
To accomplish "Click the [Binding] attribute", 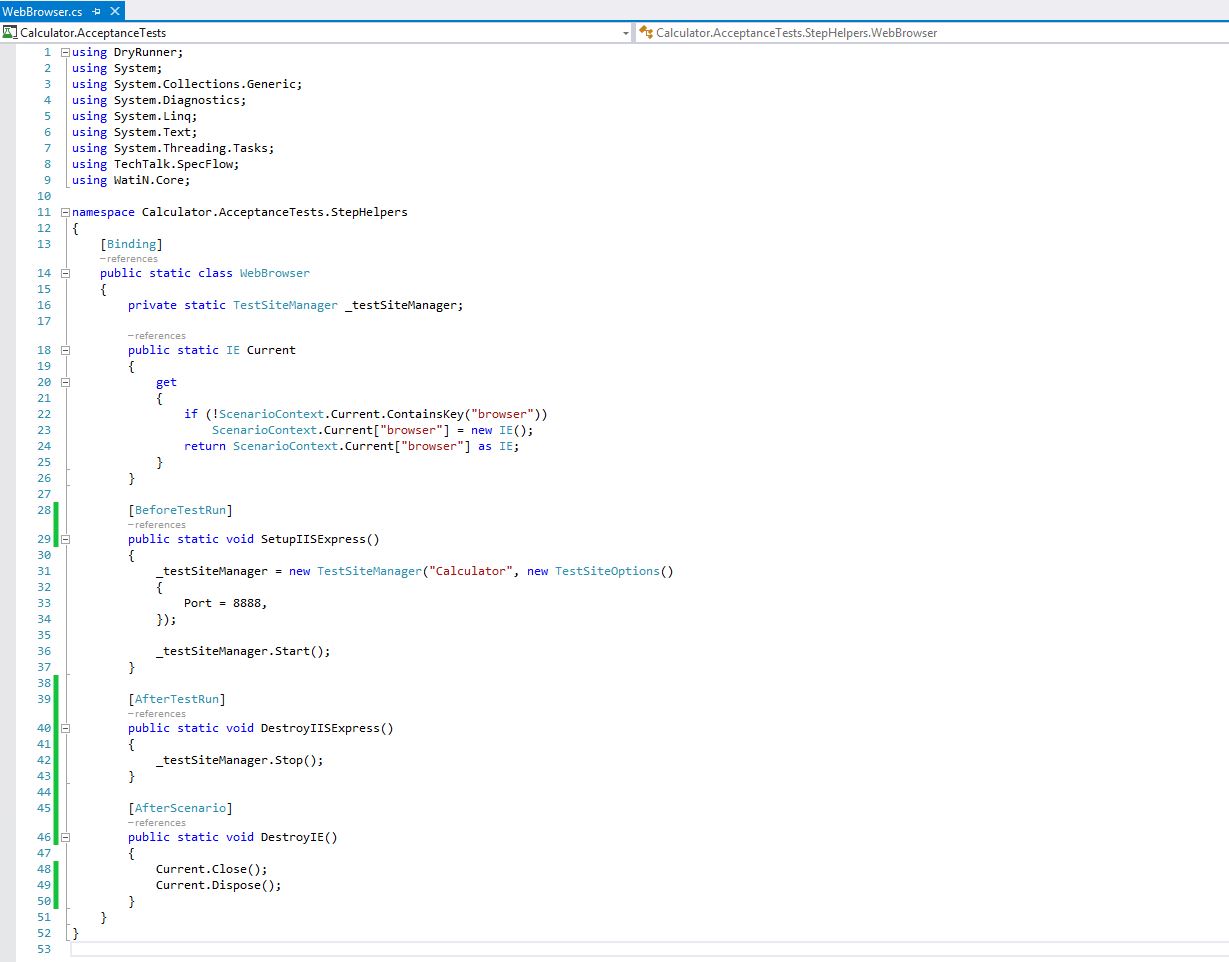I will click(131, 244).
